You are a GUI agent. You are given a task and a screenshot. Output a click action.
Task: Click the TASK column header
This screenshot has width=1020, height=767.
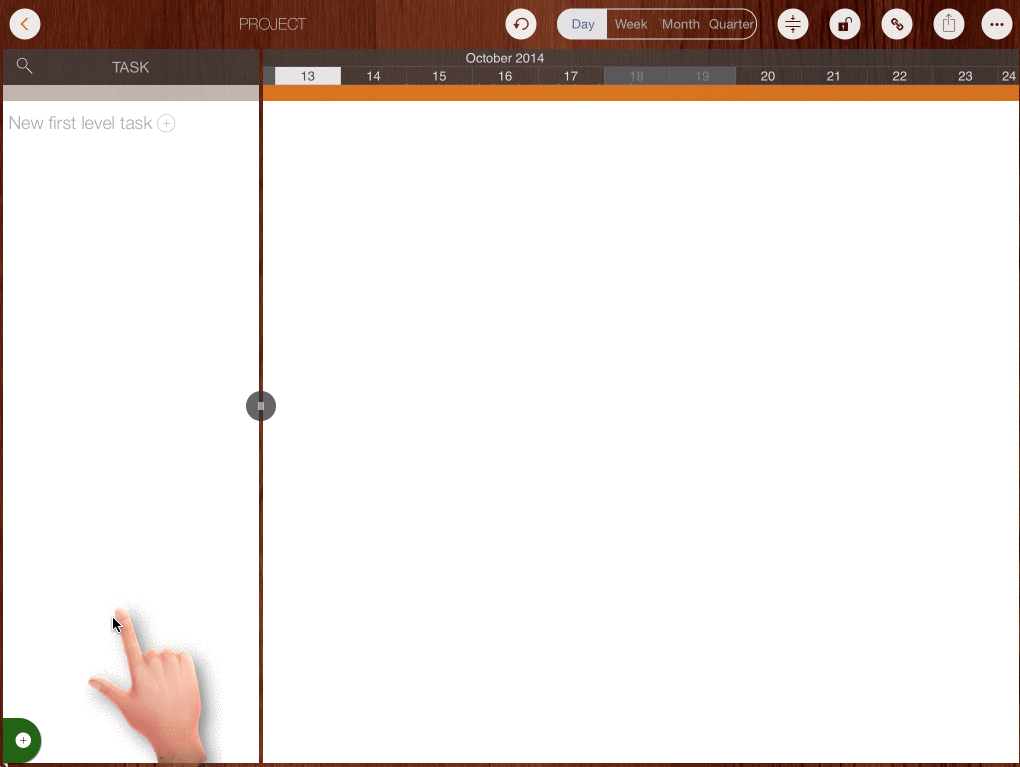(x=131, y=67)
